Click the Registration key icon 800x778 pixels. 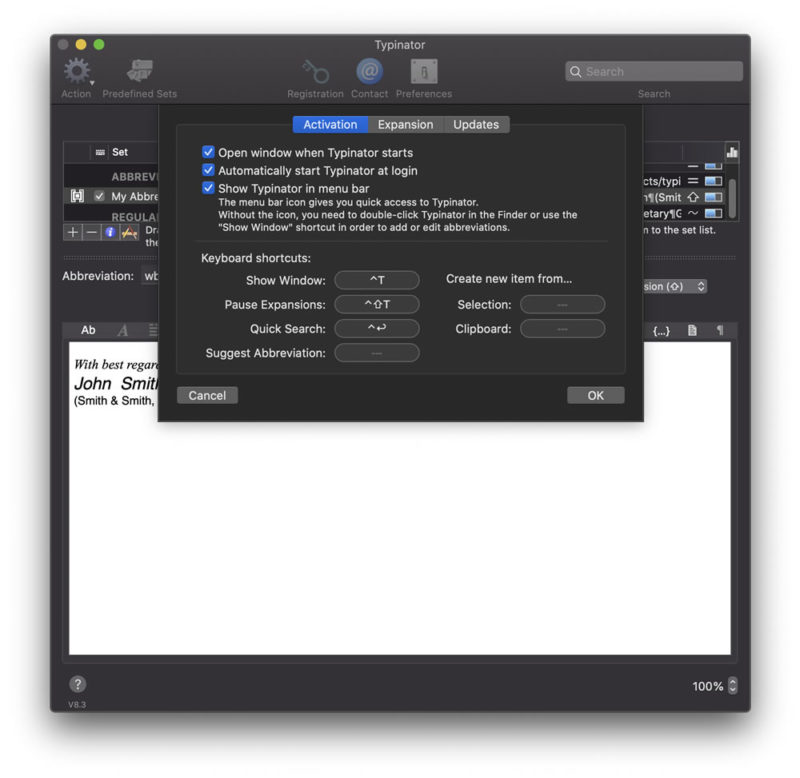click(x=315, y=71)
